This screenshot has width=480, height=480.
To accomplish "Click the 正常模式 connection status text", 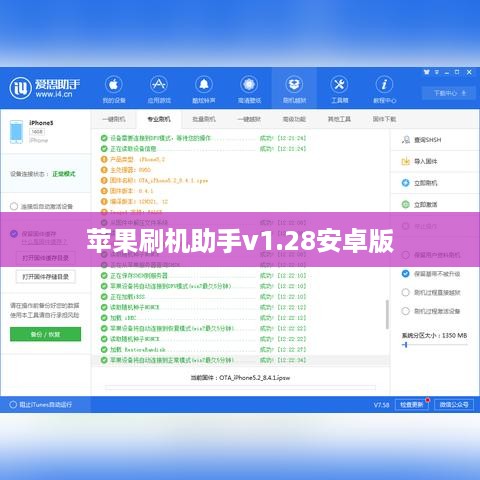I will pos(64,174).
